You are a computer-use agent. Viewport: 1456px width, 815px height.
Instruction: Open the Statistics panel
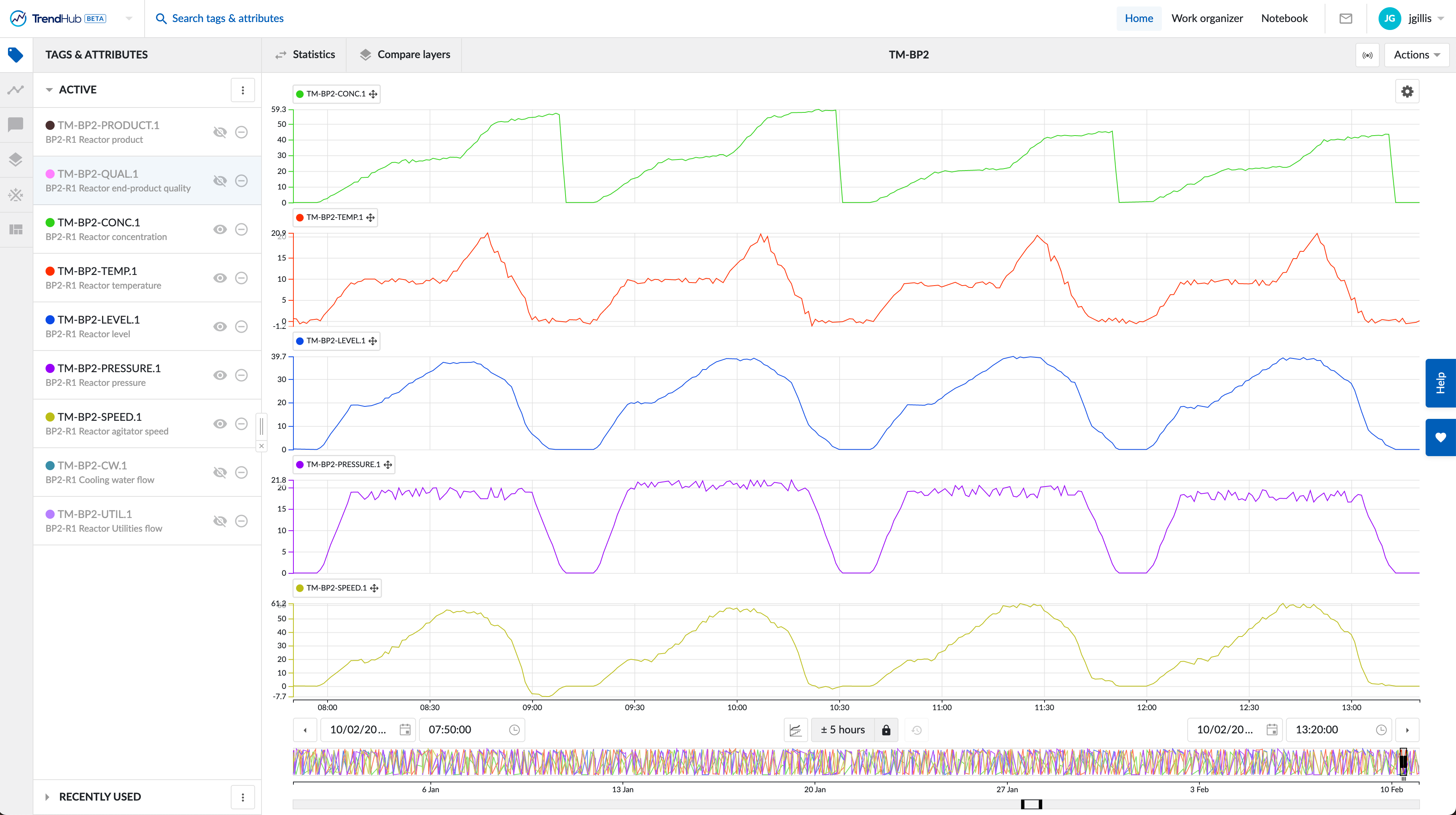pos(305,55)
